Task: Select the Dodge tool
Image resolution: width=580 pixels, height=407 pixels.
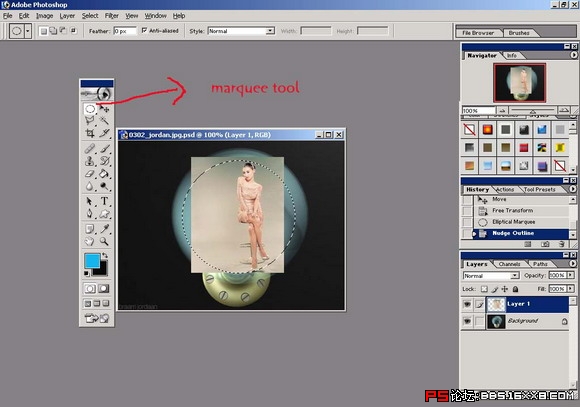Action: tap(105, 186)
